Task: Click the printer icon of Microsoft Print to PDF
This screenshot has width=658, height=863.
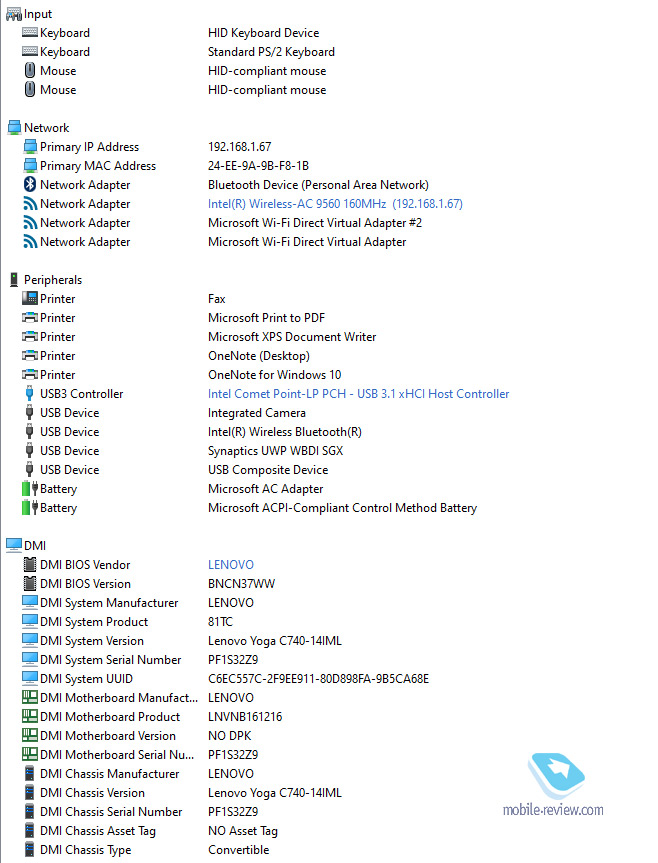Action: pyautogui.click(x=30, y=318)
